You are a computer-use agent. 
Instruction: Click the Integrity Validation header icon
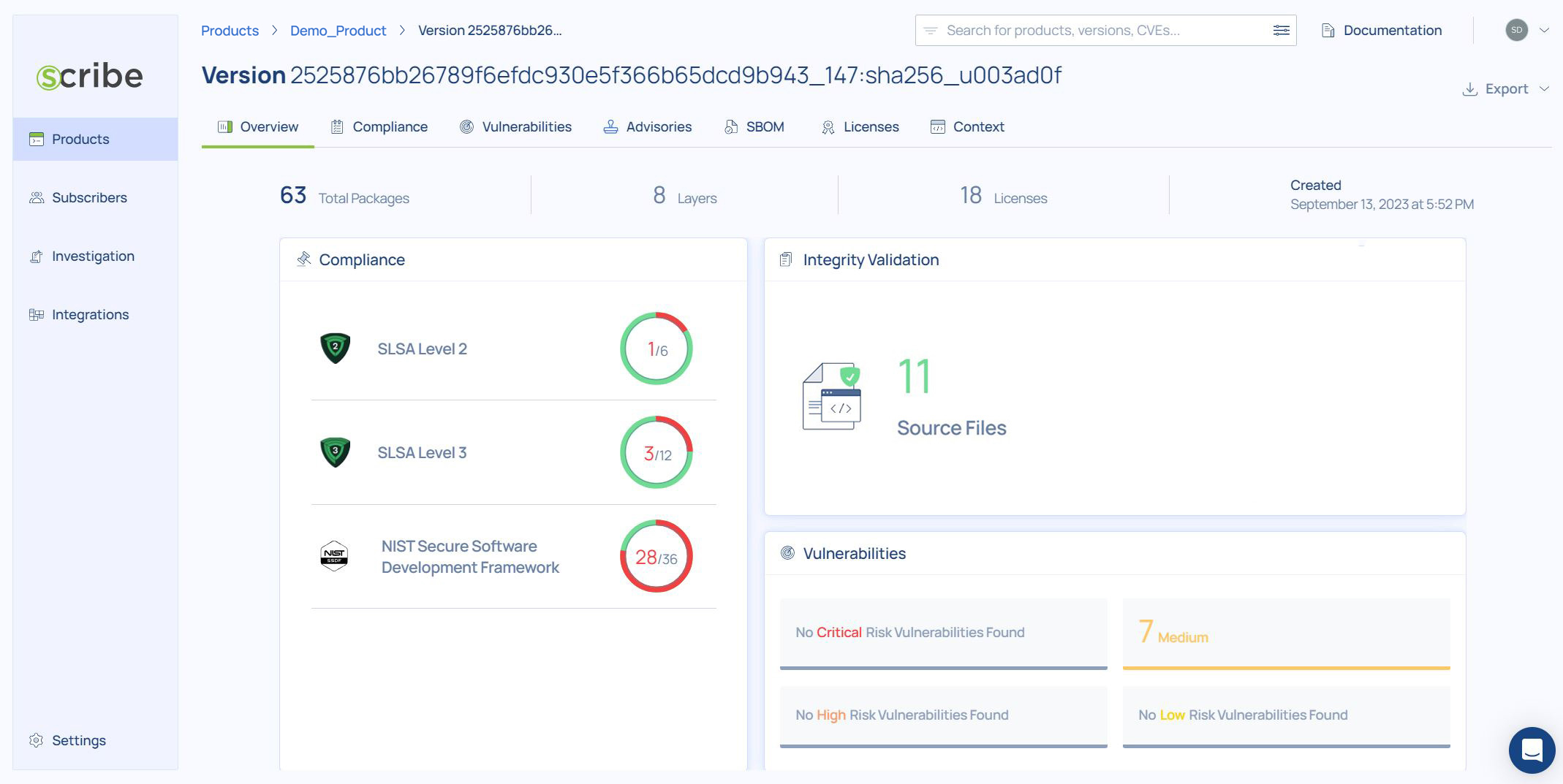click(x=786, y=259)
